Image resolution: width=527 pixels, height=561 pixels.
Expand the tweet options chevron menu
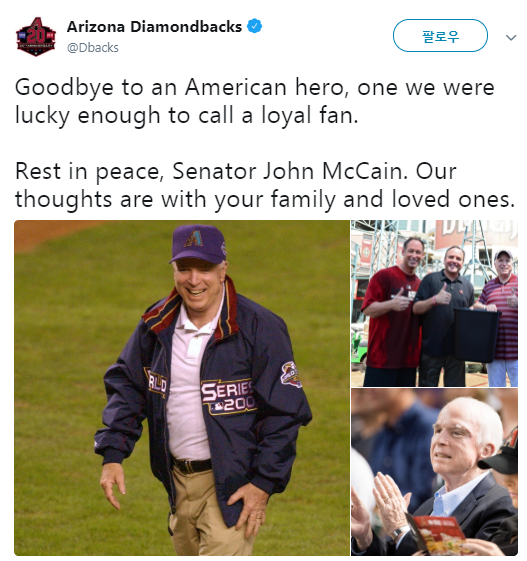click(511, 38)
